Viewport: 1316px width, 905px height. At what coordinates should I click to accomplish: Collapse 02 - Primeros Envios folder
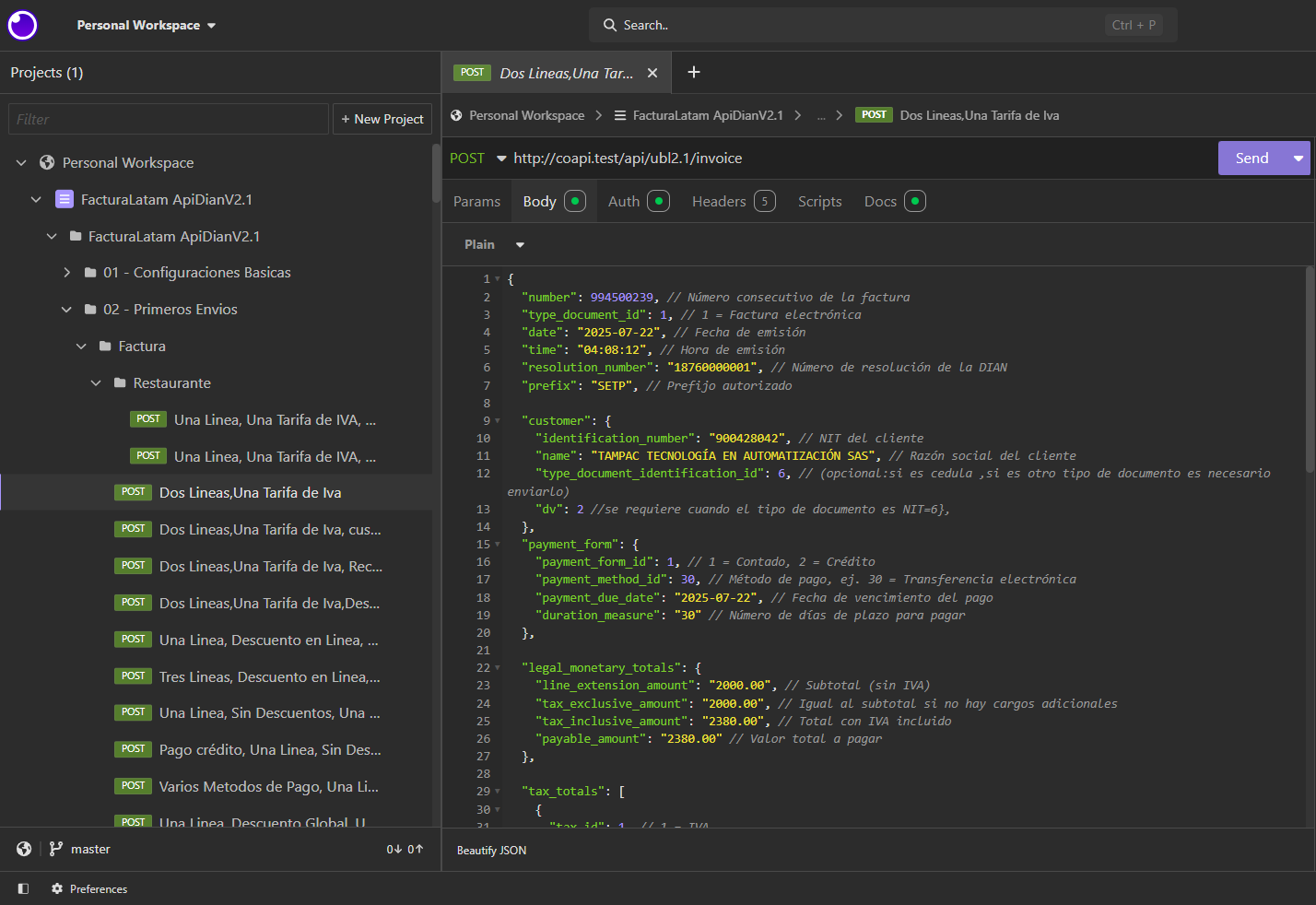pos(66,310)
